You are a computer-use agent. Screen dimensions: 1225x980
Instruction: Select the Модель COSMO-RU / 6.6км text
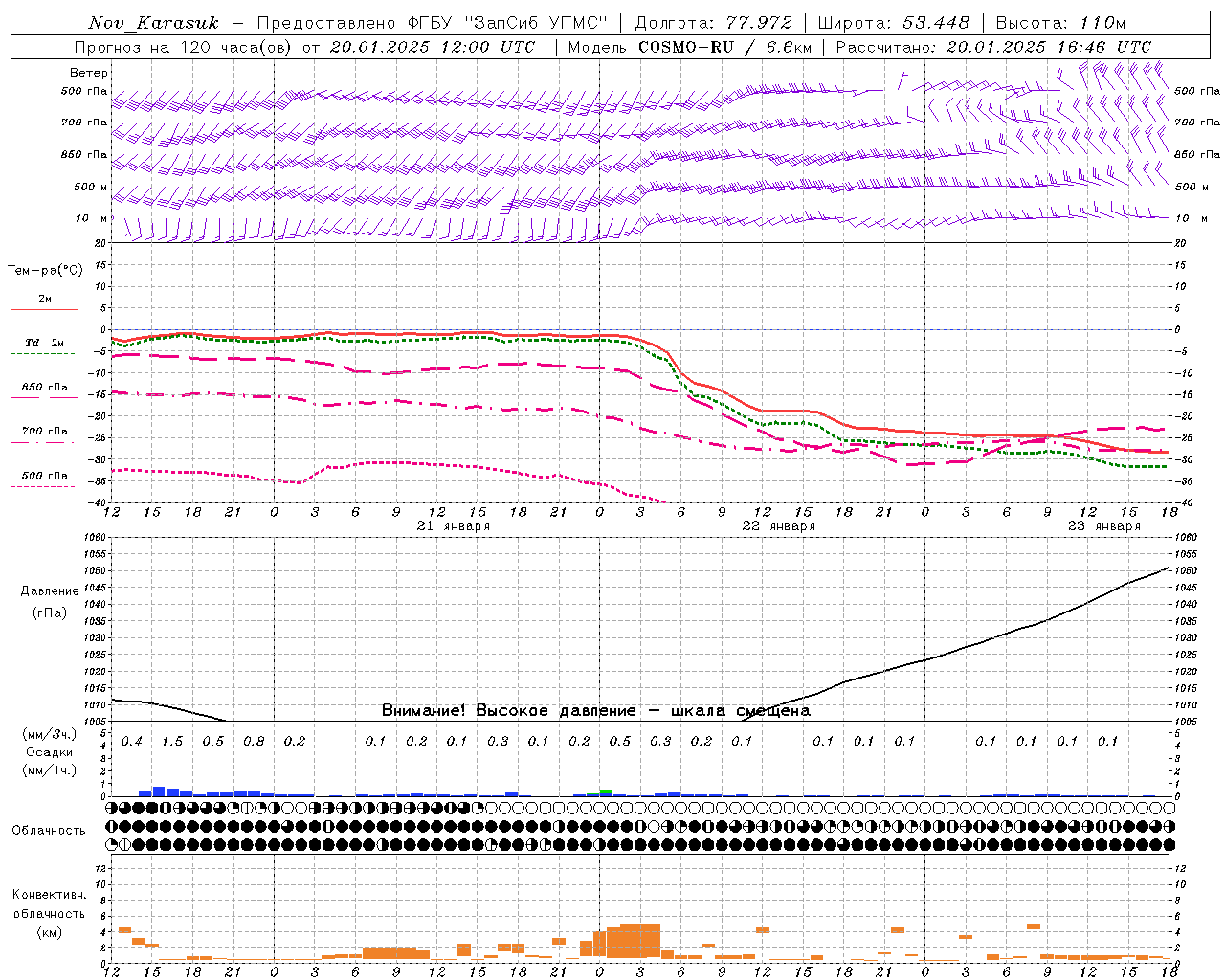tap(690, 47)
